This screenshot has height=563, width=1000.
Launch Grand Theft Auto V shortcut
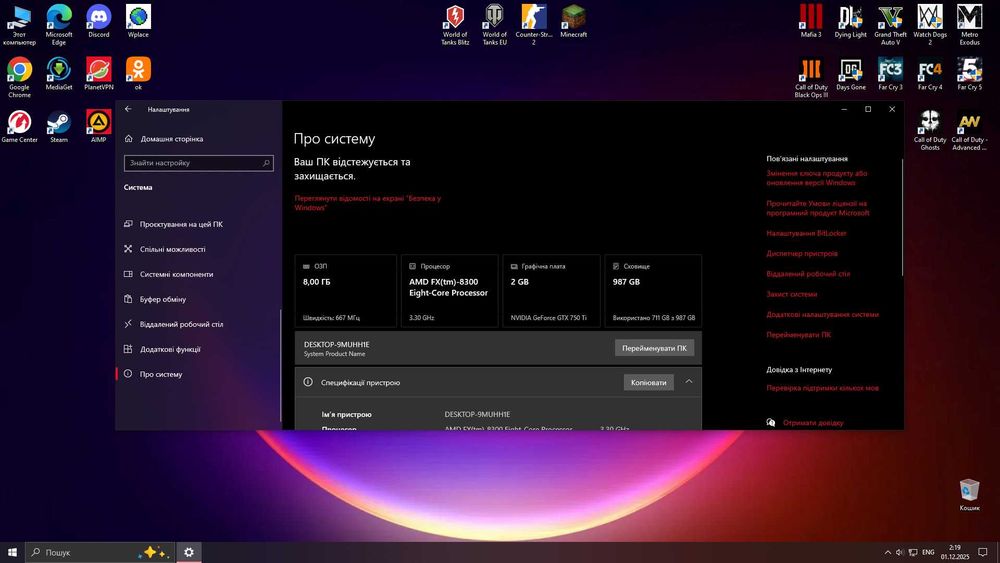click(890, 18)
